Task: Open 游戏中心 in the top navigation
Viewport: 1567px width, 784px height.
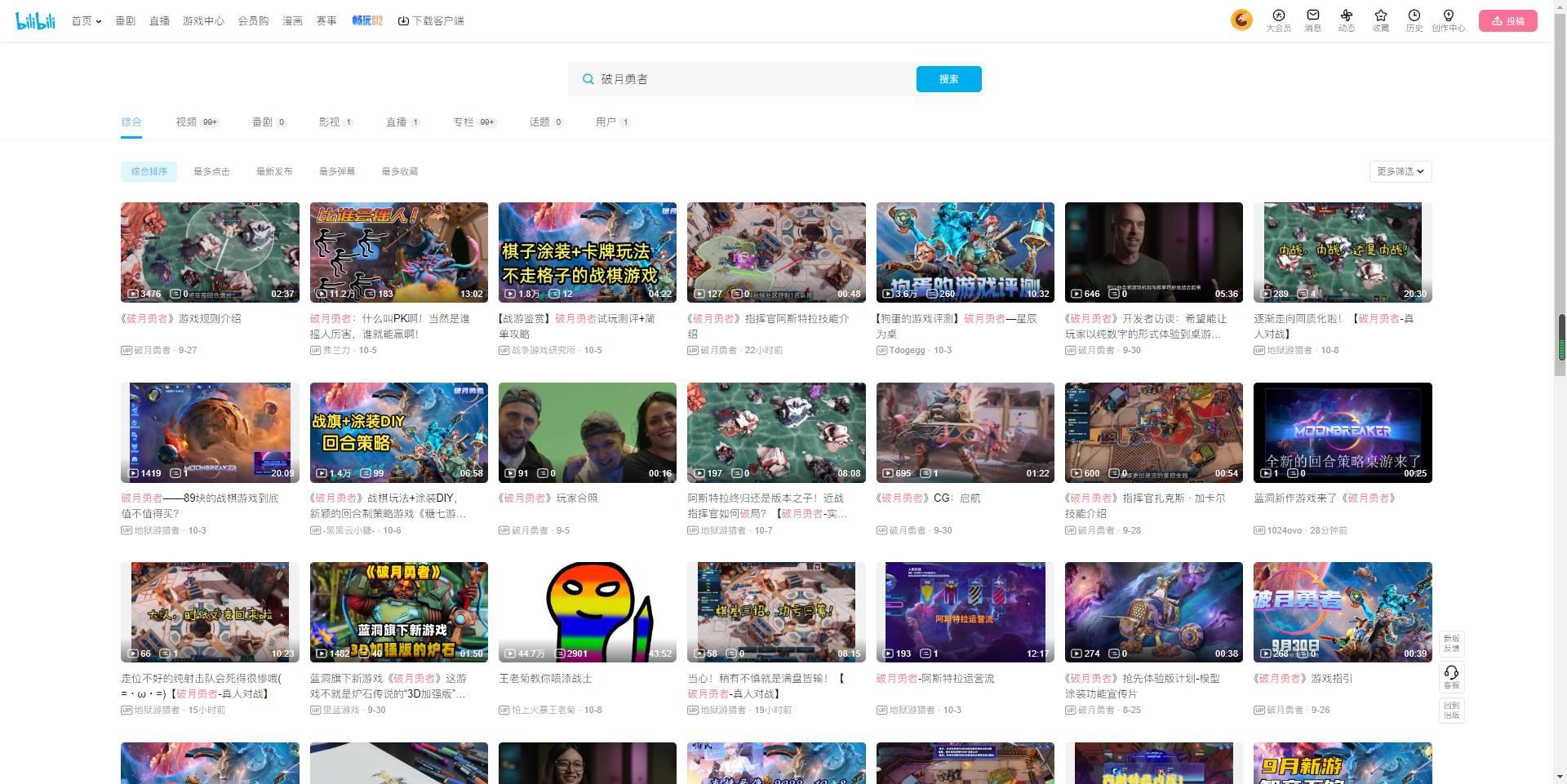Action: 203,20
